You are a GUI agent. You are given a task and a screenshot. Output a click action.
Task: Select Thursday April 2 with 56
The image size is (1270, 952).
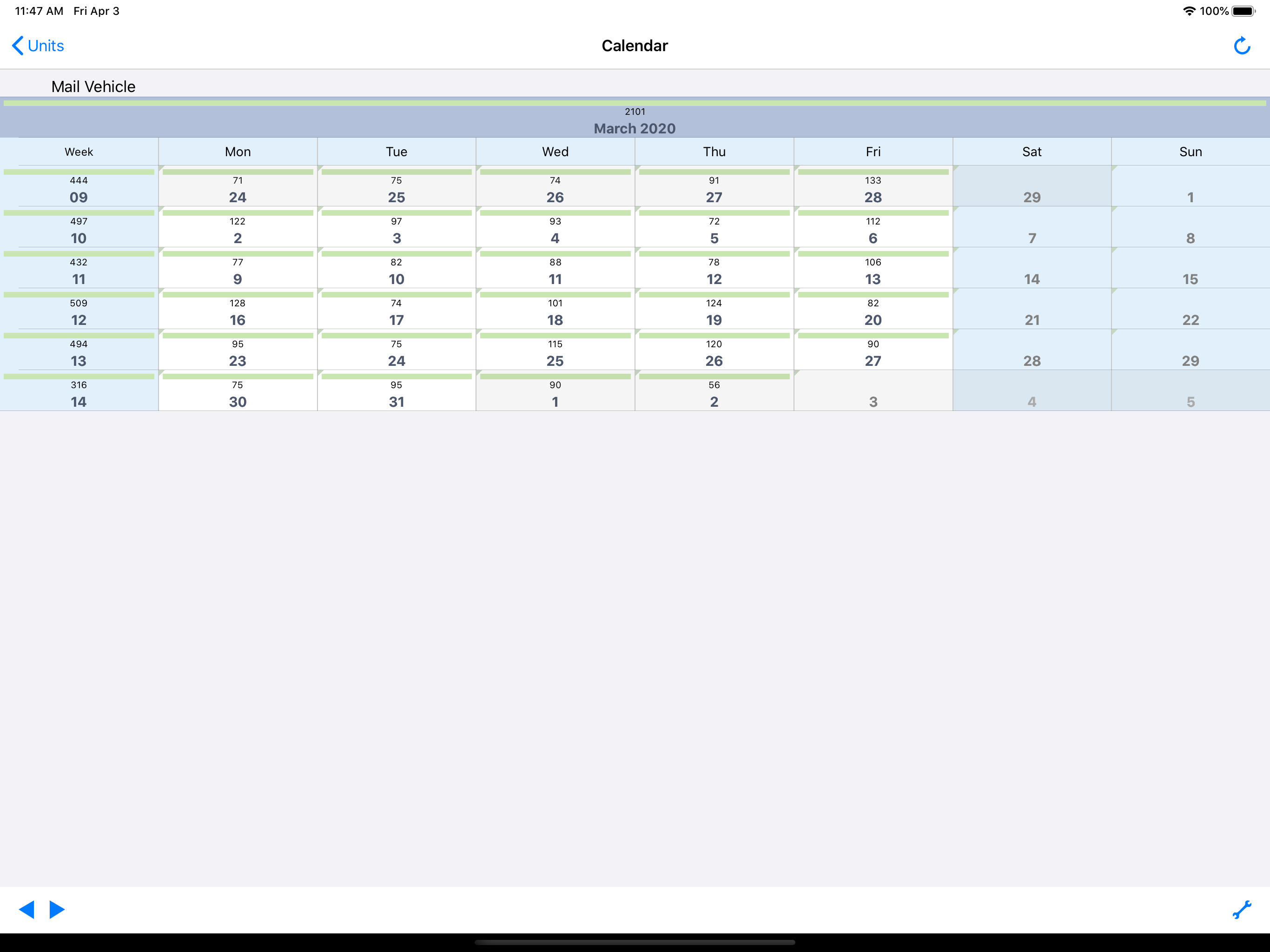pos(714,390)
